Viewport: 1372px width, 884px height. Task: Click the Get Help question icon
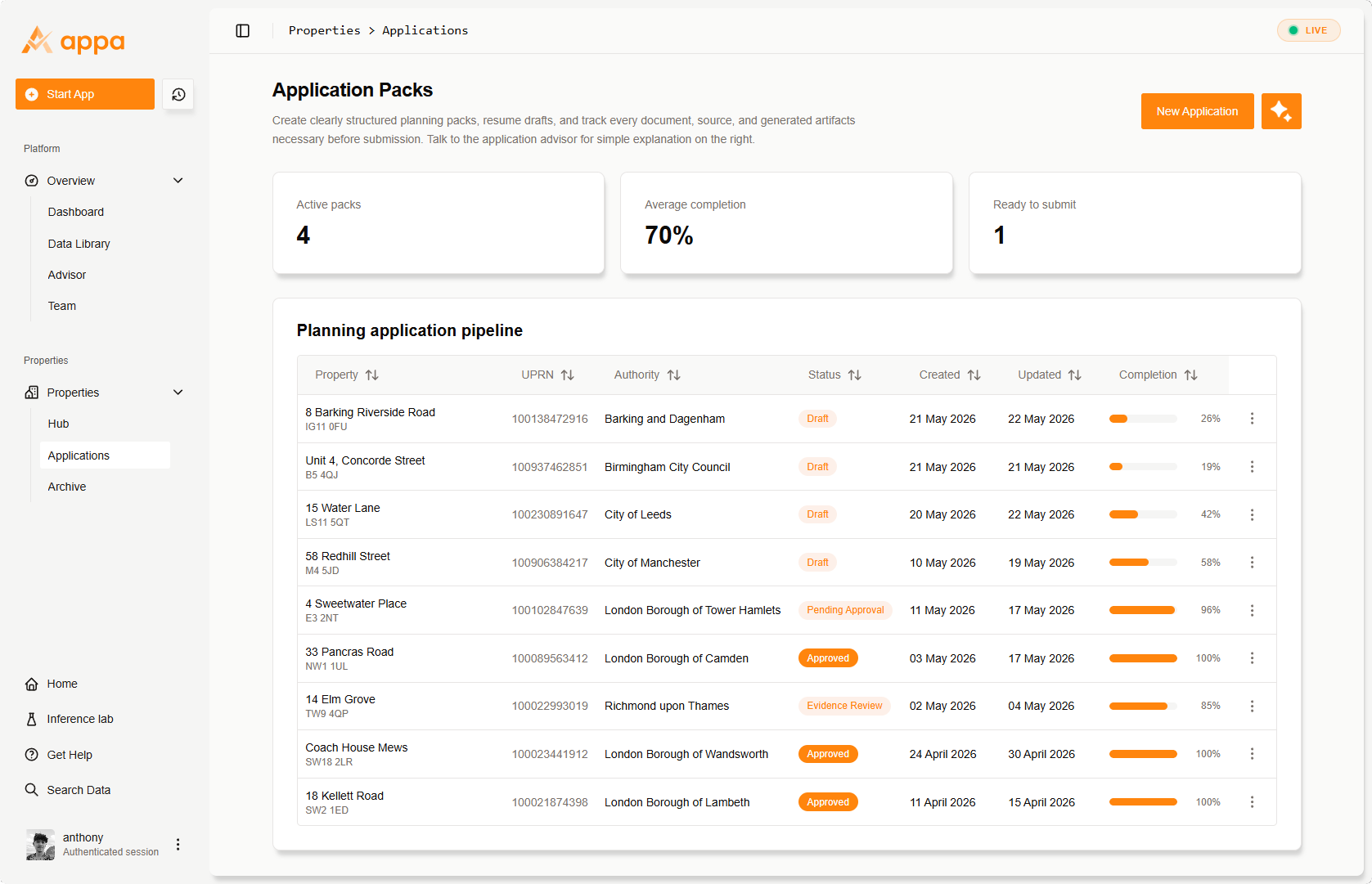tap(32, 755)
